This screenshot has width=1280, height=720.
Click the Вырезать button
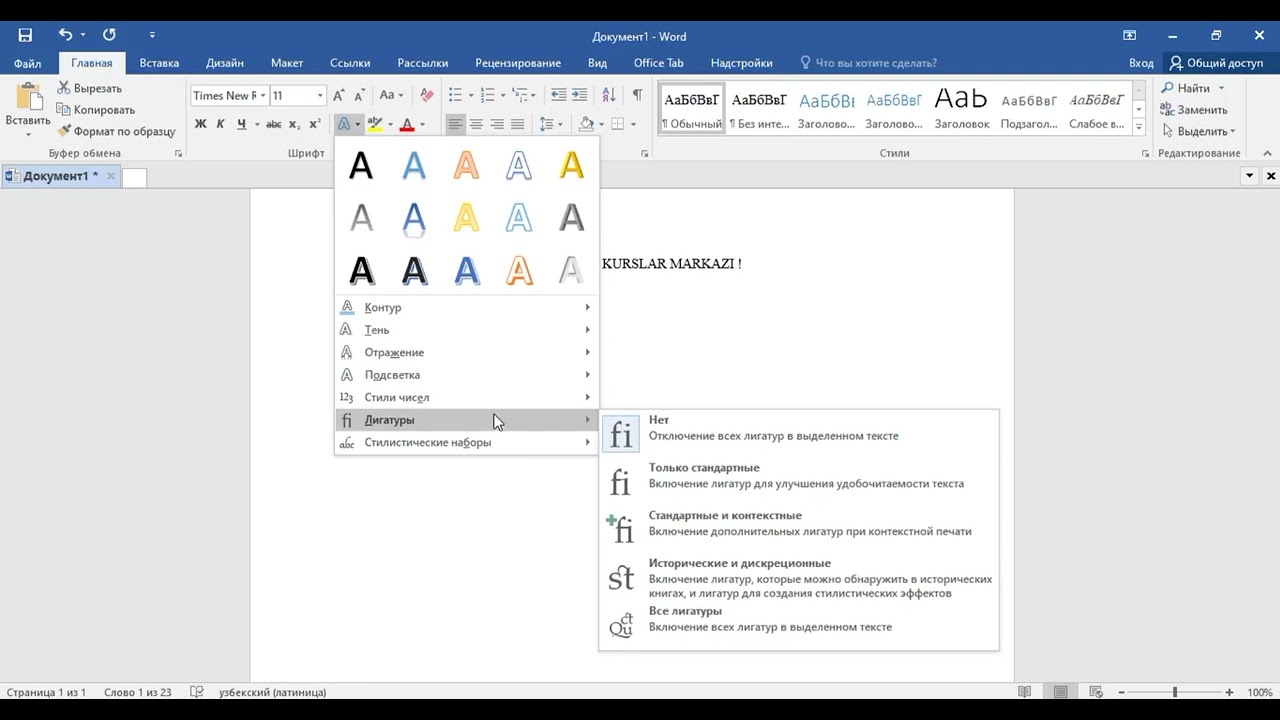pos(89,88)
